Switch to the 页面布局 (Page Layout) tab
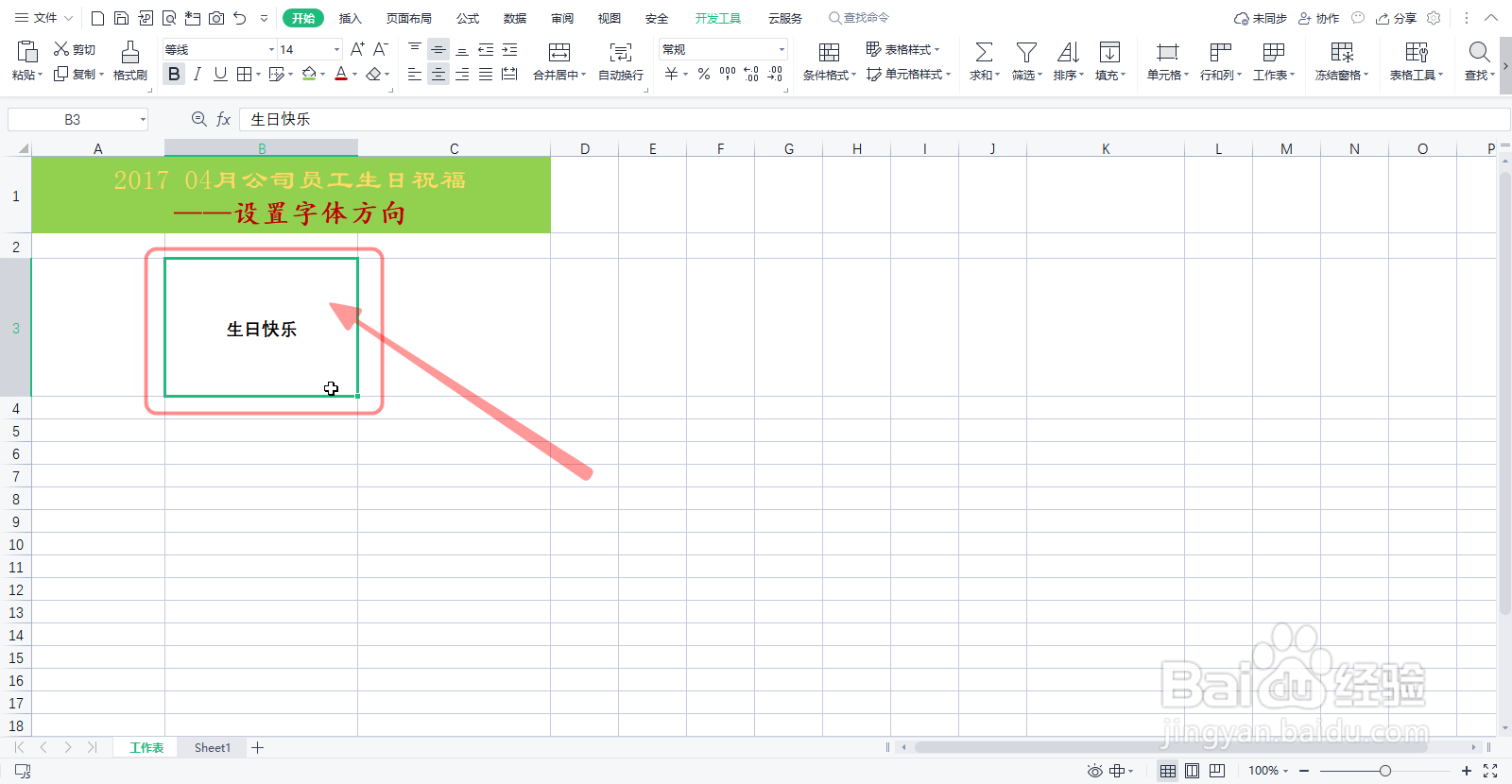This screenshot has width=1512, height=784. pyautogui.click(x=408, y=18)
